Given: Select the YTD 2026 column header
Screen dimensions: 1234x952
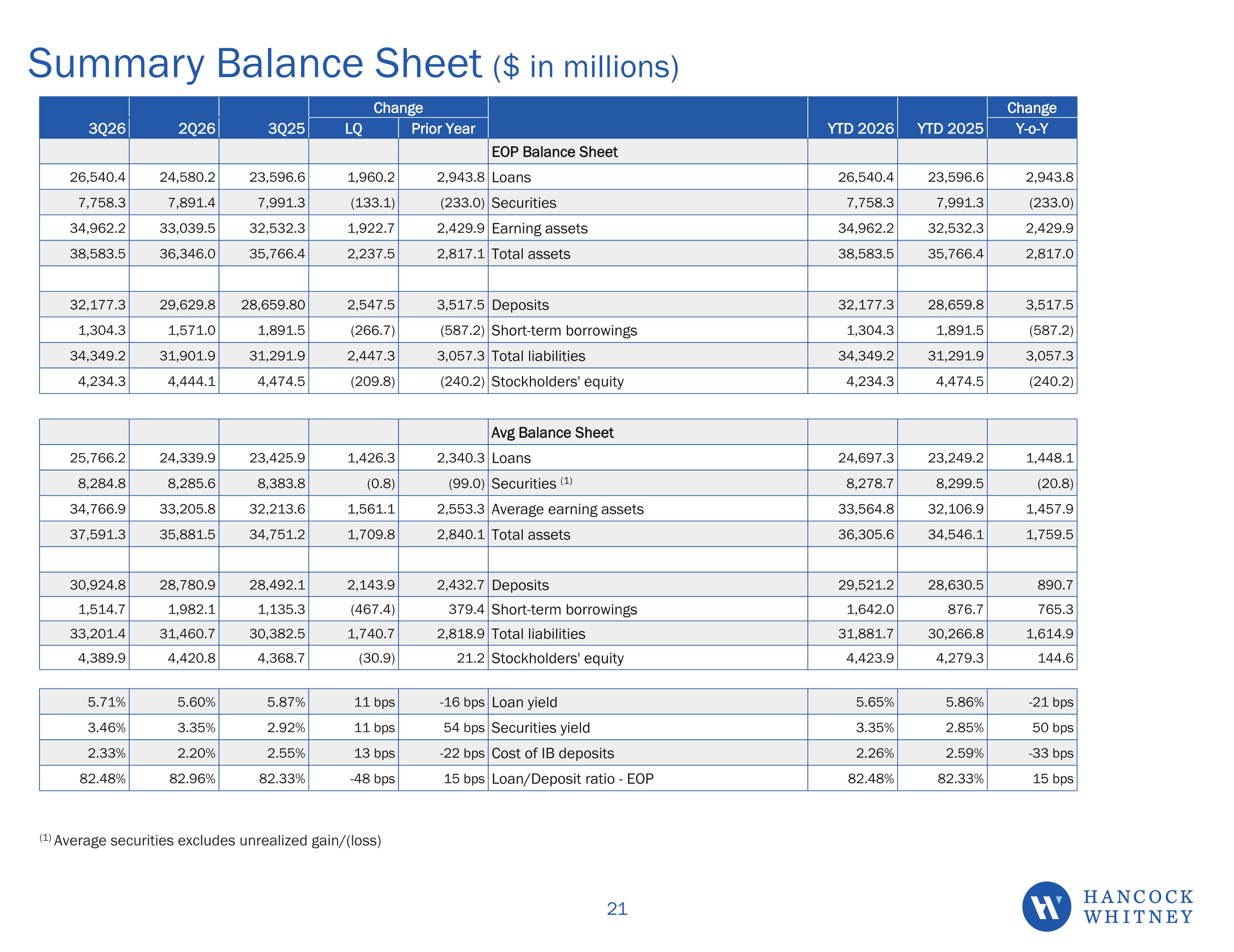Looking at the screenshot, I should tap(861, 128).
